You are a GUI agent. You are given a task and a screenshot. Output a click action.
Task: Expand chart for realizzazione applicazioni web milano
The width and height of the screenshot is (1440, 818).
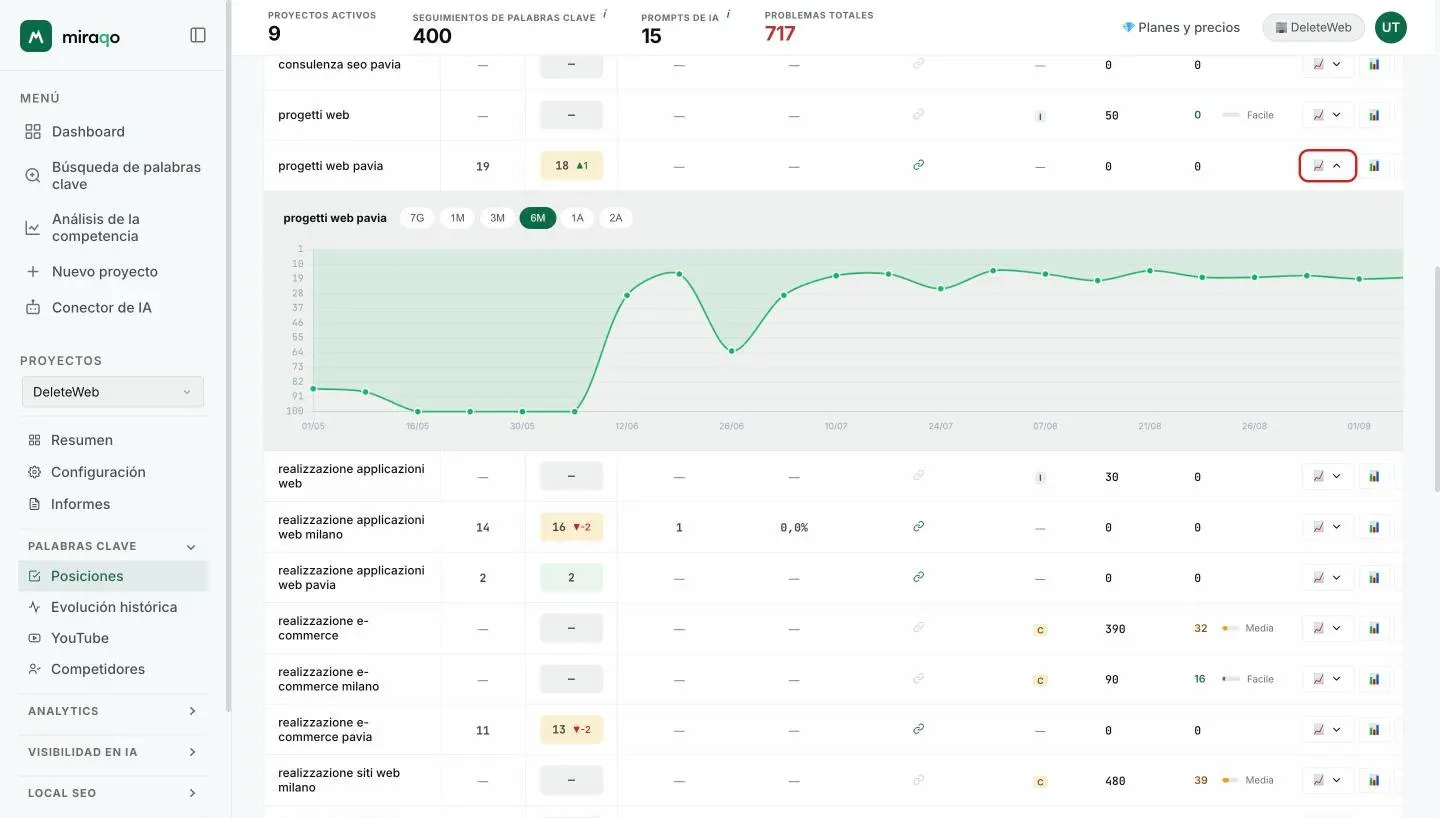(x=1328, y=527)
